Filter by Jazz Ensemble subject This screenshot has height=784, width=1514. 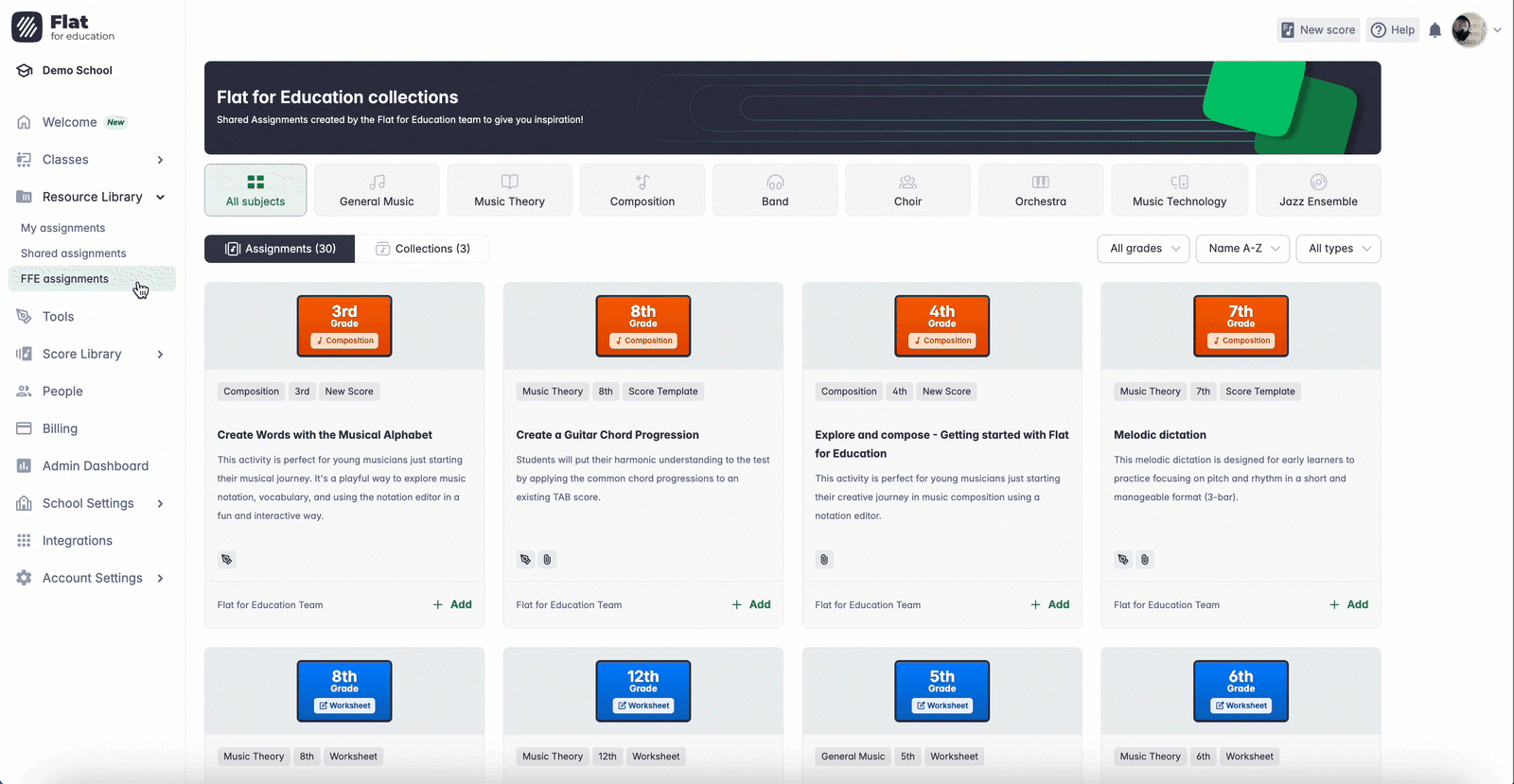(x=1318, y=190)
